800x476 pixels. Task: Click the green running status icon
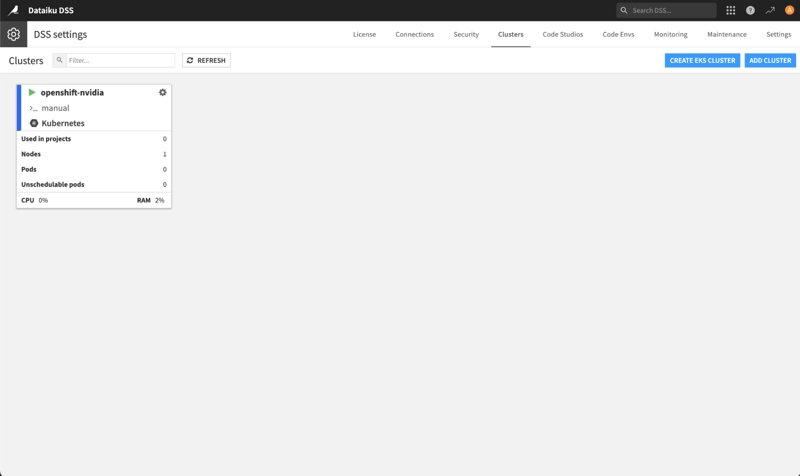pos(32,92)
